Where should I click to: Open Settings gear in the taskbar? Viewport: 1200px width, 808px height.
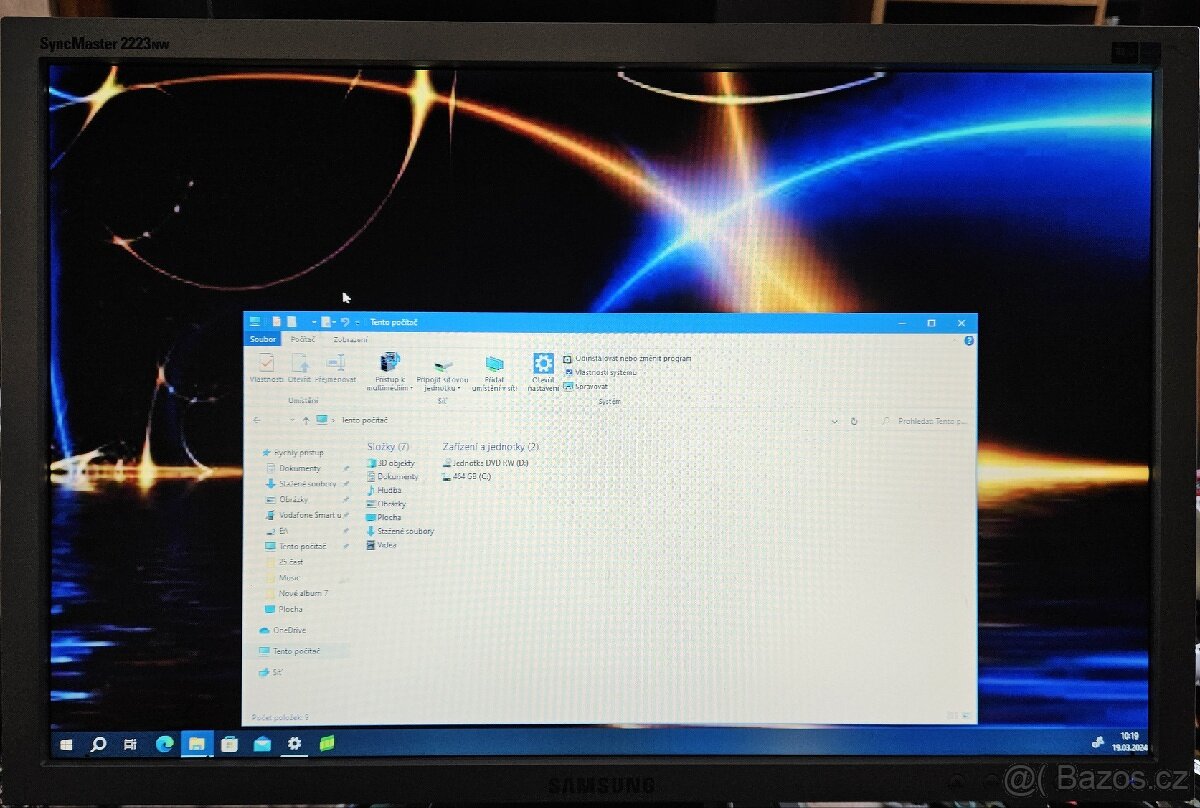point(294,744)
